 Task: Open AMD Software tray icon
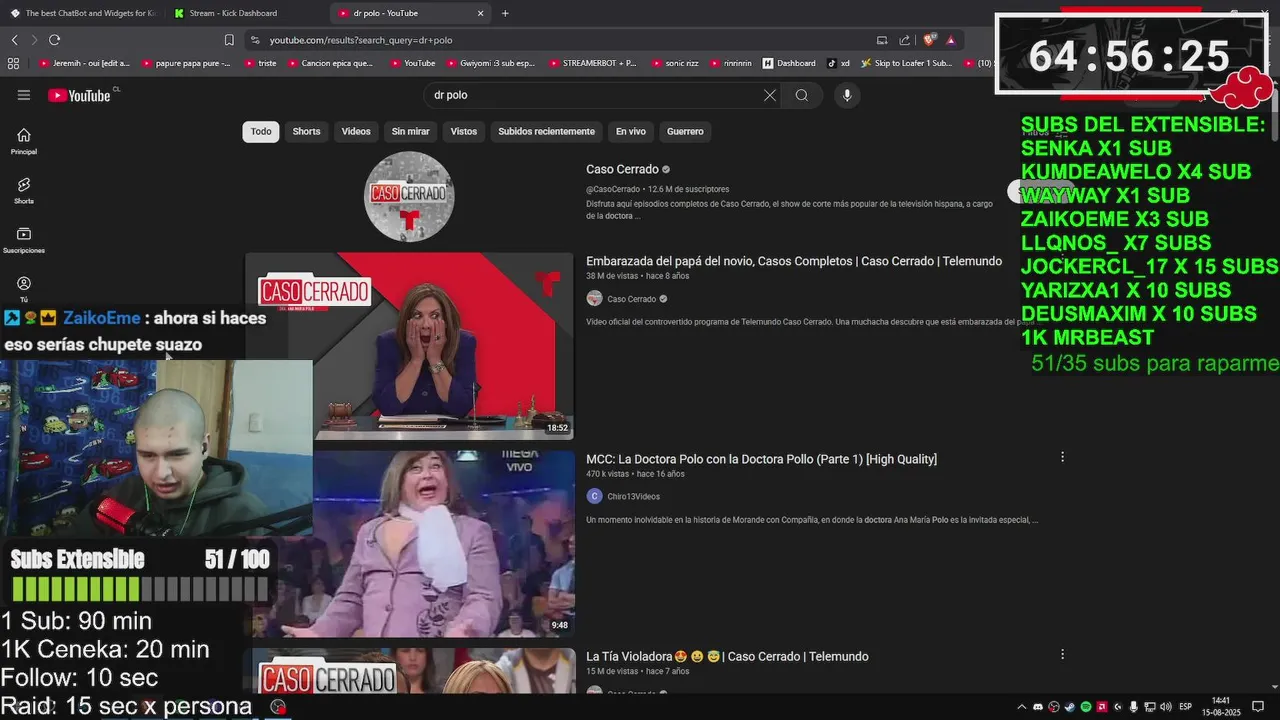click(1102, 707)
